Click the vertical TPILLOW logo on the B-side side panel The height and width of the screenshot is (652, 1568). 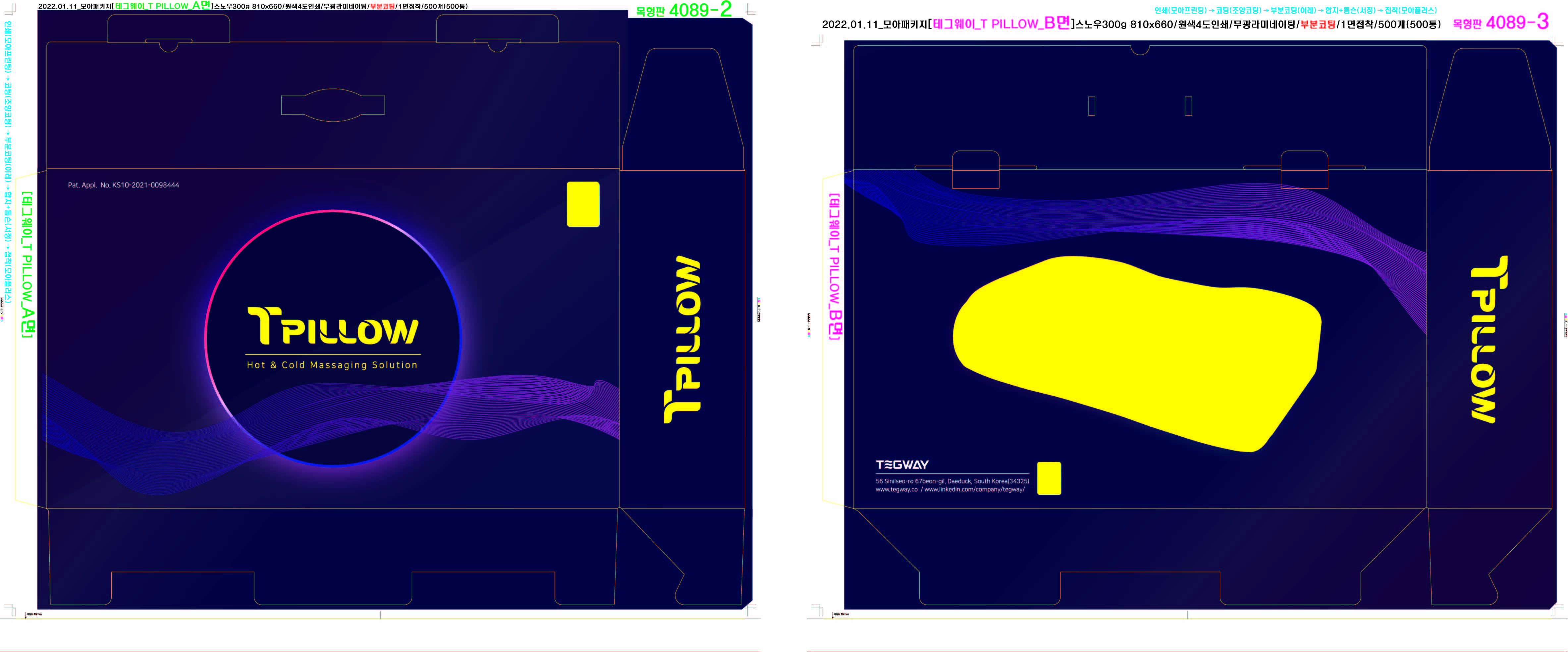coord(1489,339)
